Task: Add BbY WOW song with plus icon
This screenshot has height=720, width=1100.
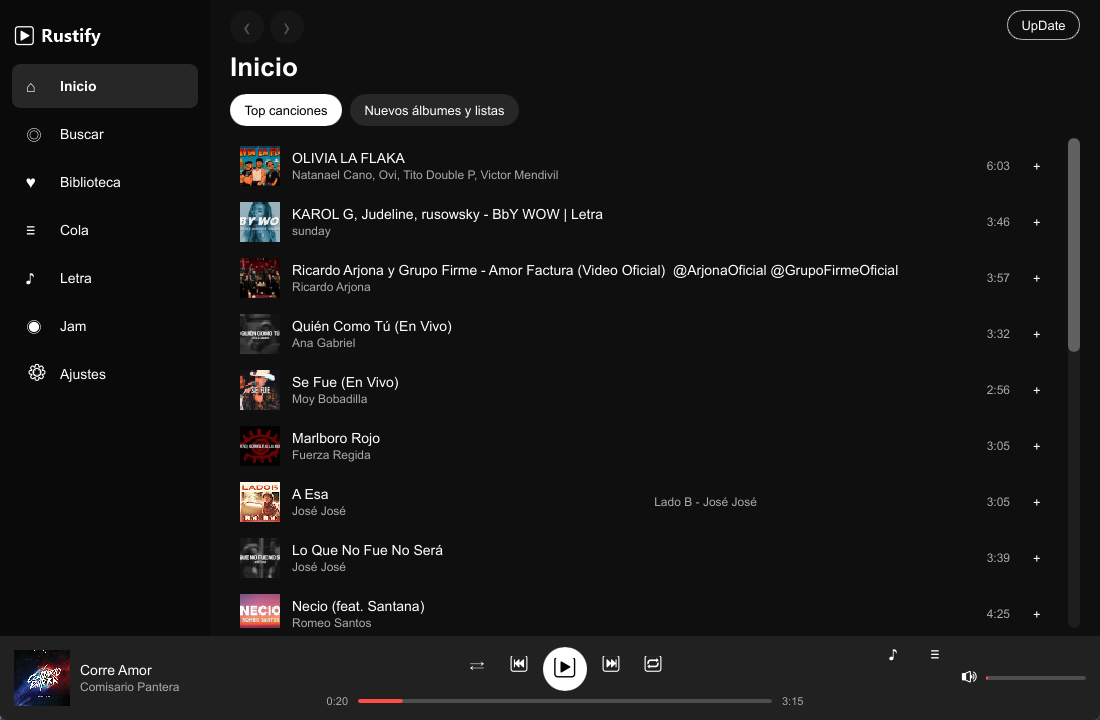Action: tap(1036, 222)
